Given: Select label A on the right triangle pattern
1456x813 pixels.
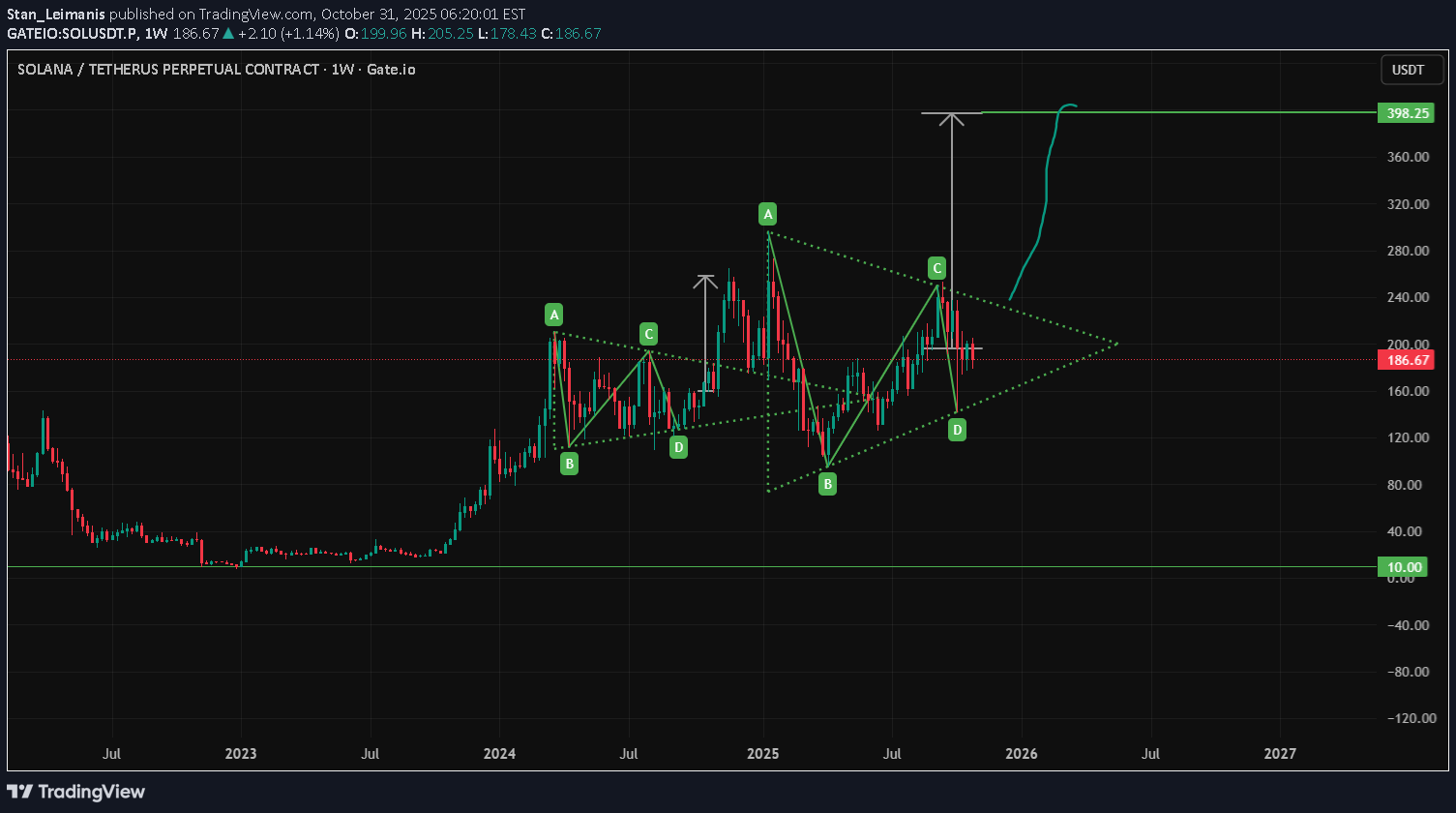Looking at the screenshot, I should click(767, 214).
